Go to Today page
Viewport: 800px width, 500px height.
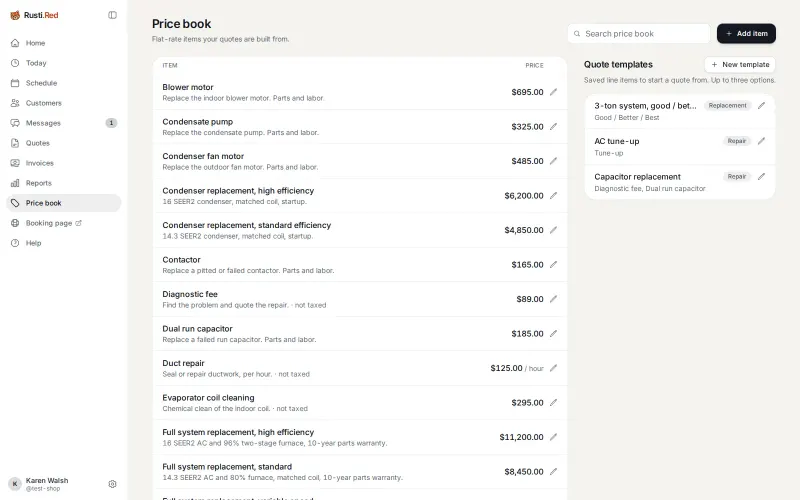(64, 63)
